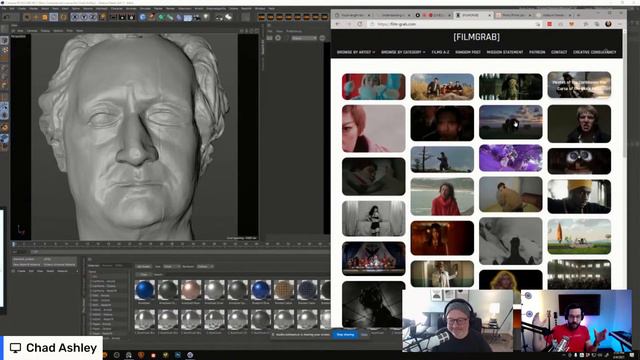Screen dimensions: 640x360
Task: Open the man in yellow beanie thumbnail
Action: click(x=579, y=196)
